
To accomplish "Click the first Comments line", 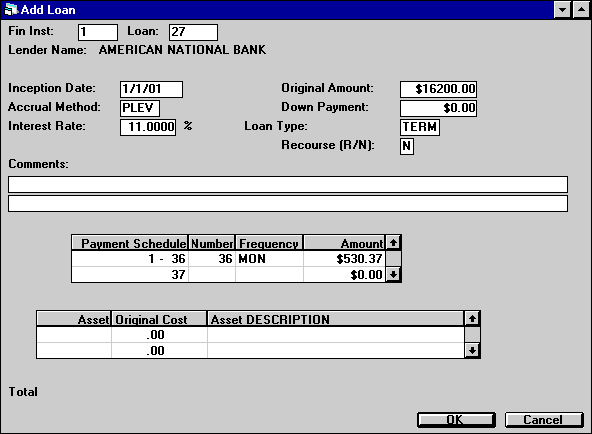I will (288, 185).
